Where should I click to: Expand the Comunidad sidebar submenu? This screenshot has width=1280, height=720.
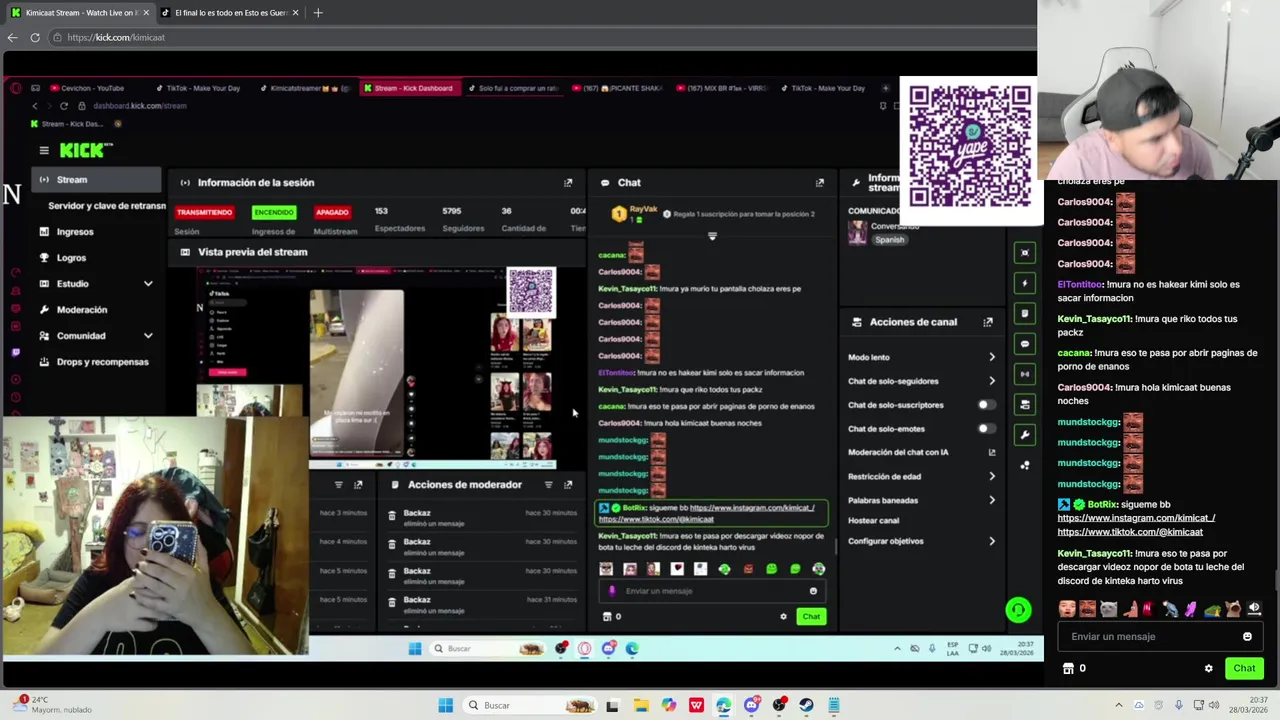(148, 336)
